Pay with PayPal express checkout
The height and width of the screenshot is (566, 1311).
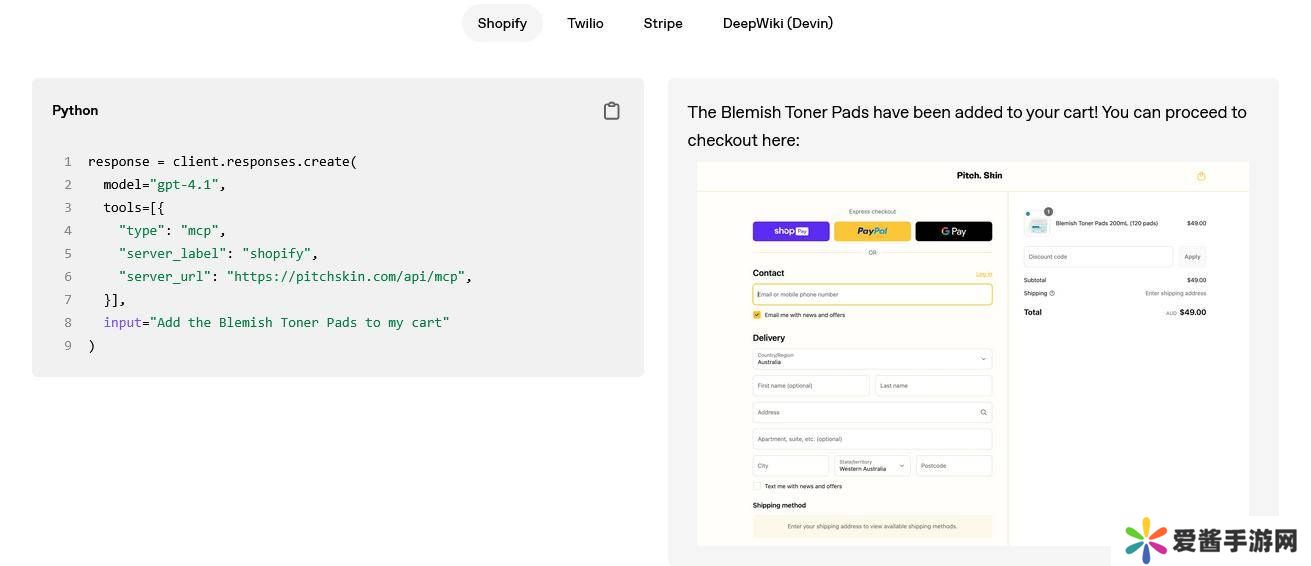click(x=872, y=231)
